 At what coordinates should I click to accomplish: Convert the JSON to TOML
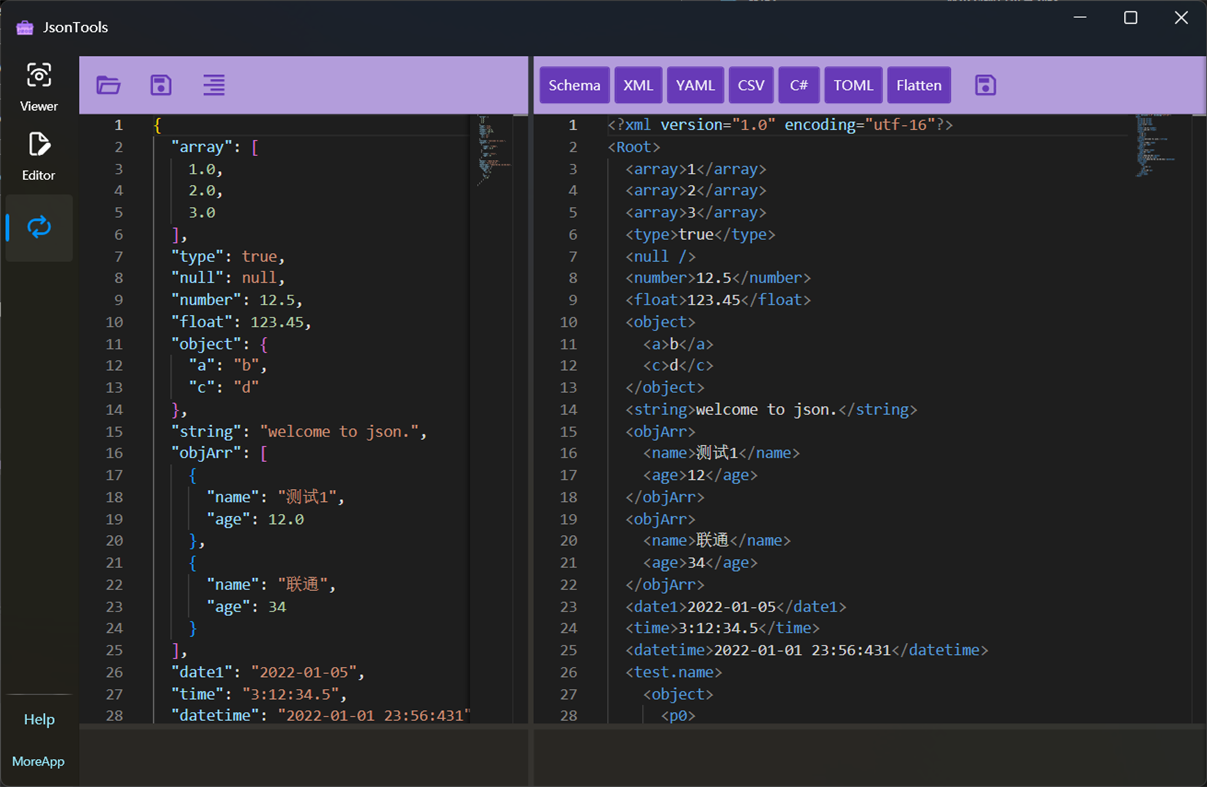point(853,85)
